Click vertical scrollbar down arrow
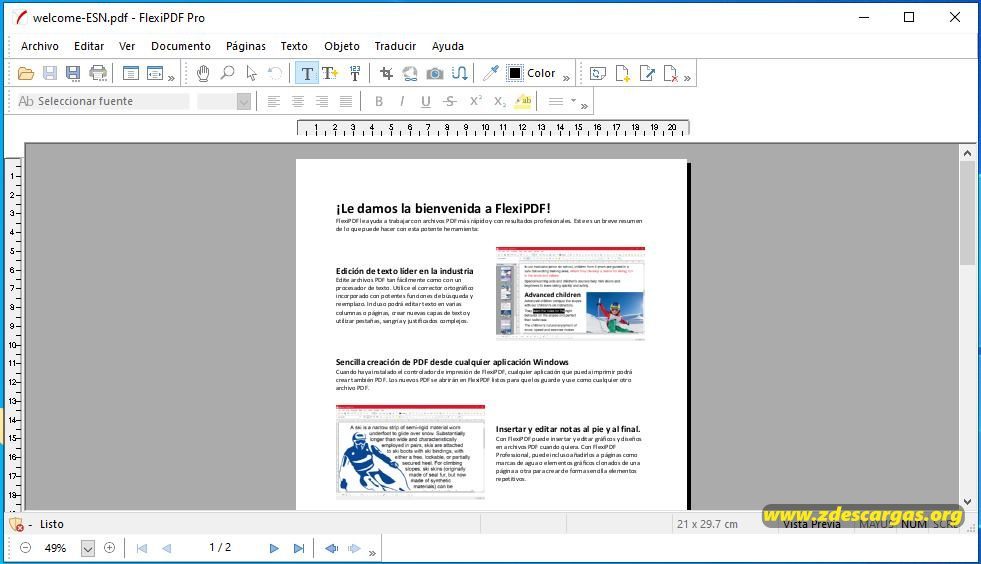981x564 pixels. point(967,501)
